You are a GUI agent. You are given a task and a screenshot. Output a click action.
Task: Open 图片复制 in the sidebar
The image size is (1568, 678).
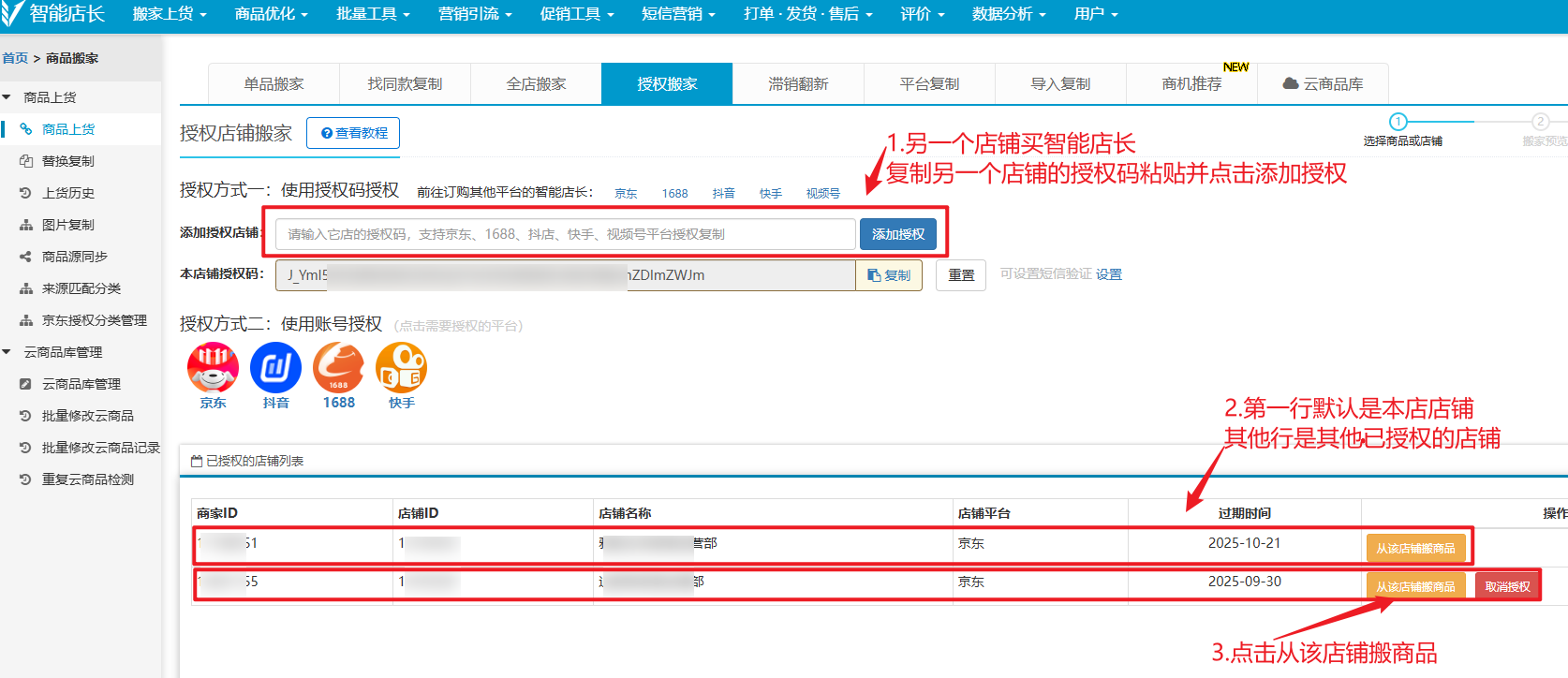(x=67, y=225)
